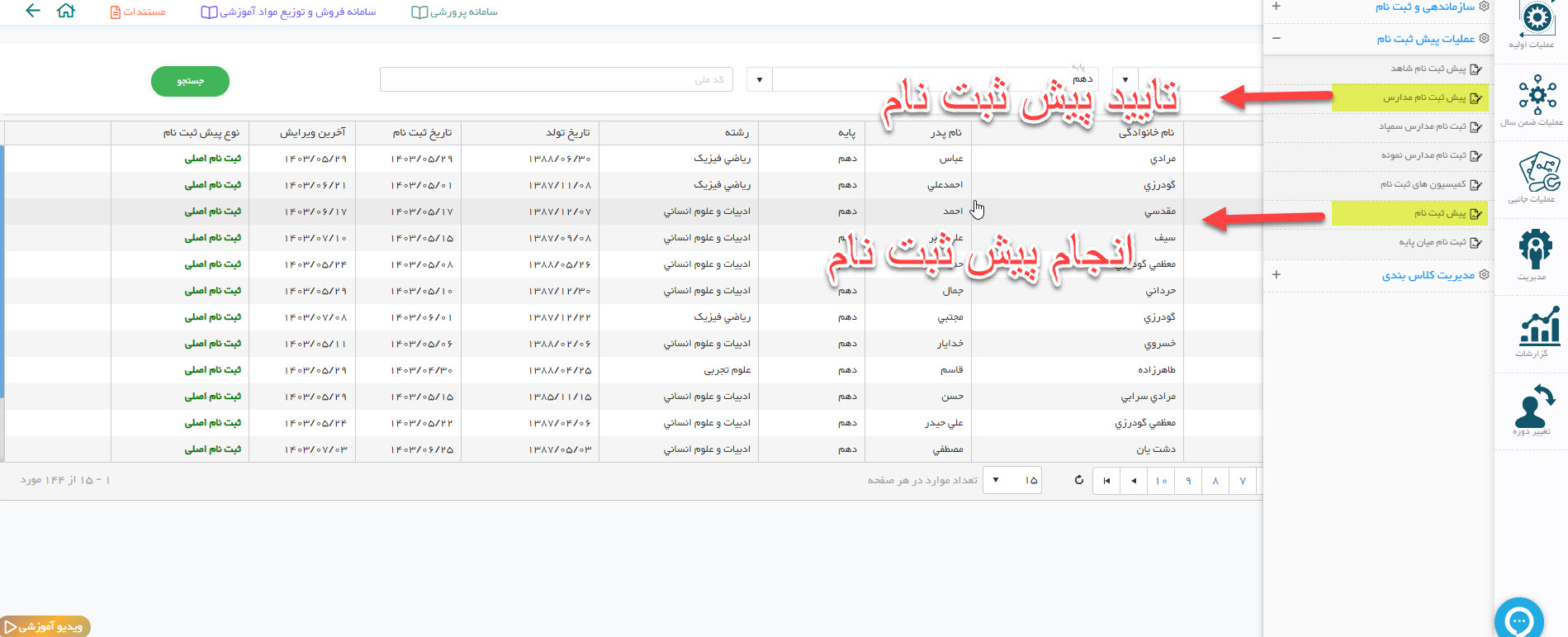Expand the مدیریت کلاس بندی section

pos(1277,275)
